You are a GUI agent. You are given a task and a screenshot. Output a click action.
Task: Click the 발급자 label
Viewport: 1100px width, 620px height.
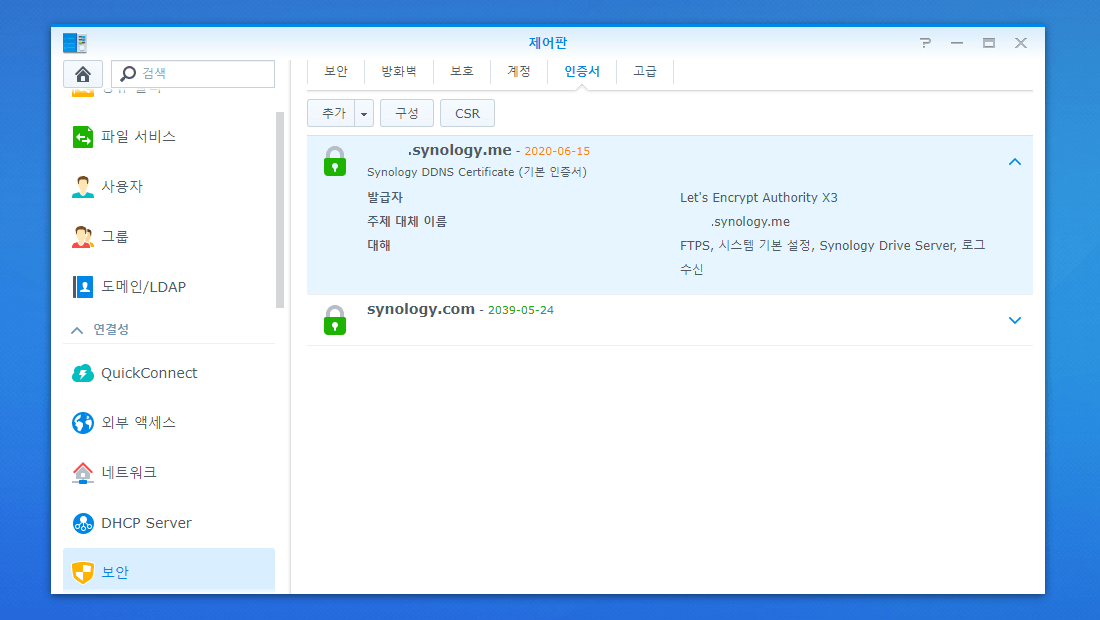(385, 198)
